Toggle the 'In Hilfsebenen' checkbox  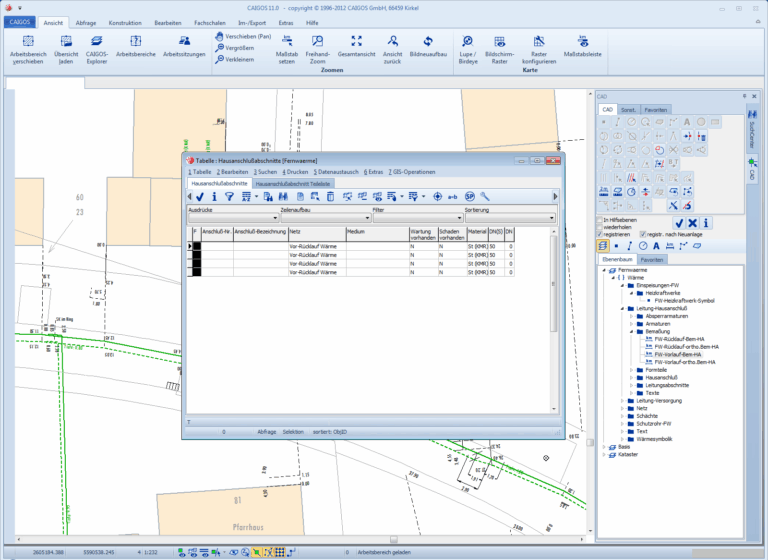(600, 219)
